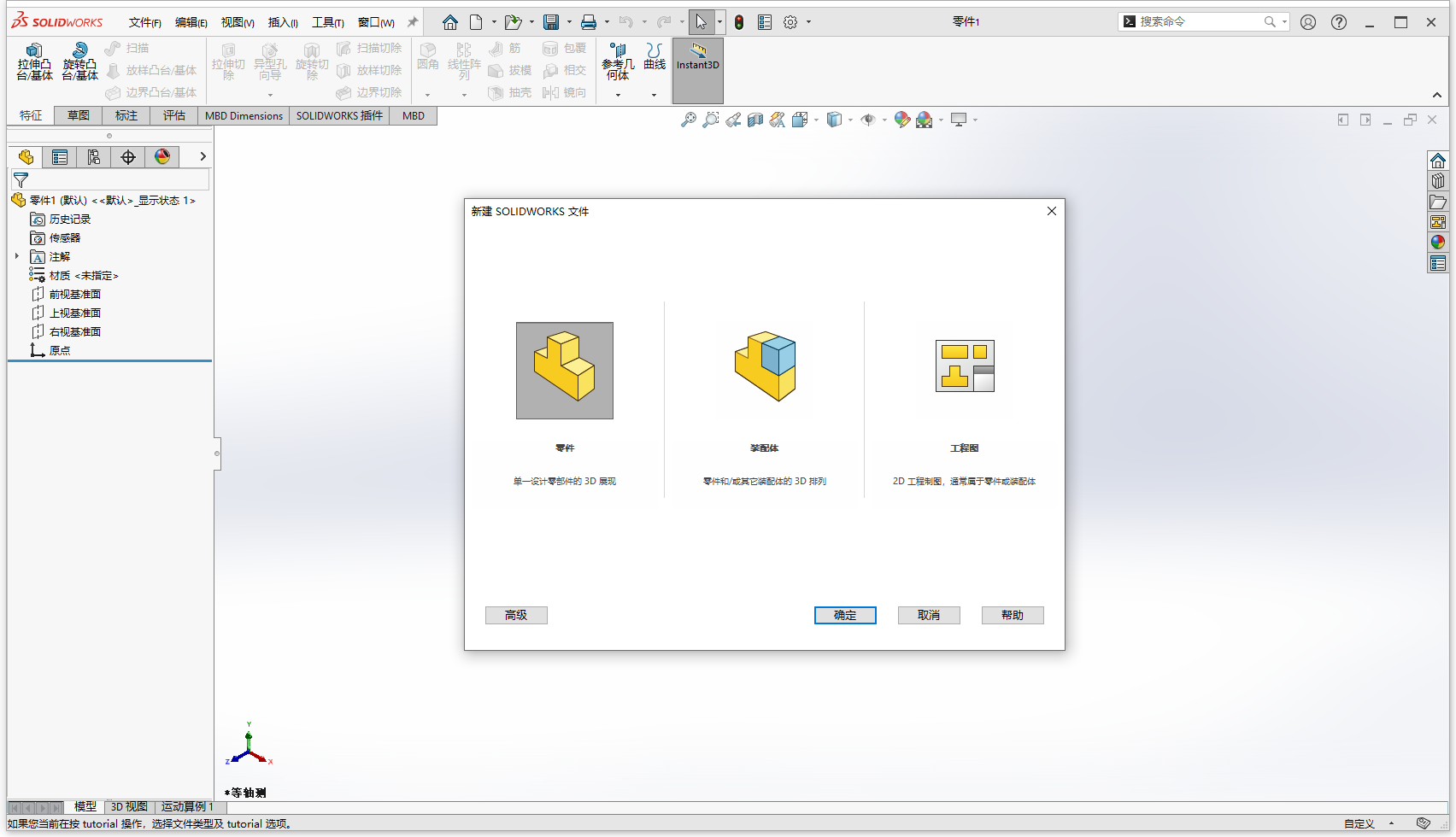Click the Zoom to Fit icon
This screenshot has width=1456, height=837.
tap(688, 120)
